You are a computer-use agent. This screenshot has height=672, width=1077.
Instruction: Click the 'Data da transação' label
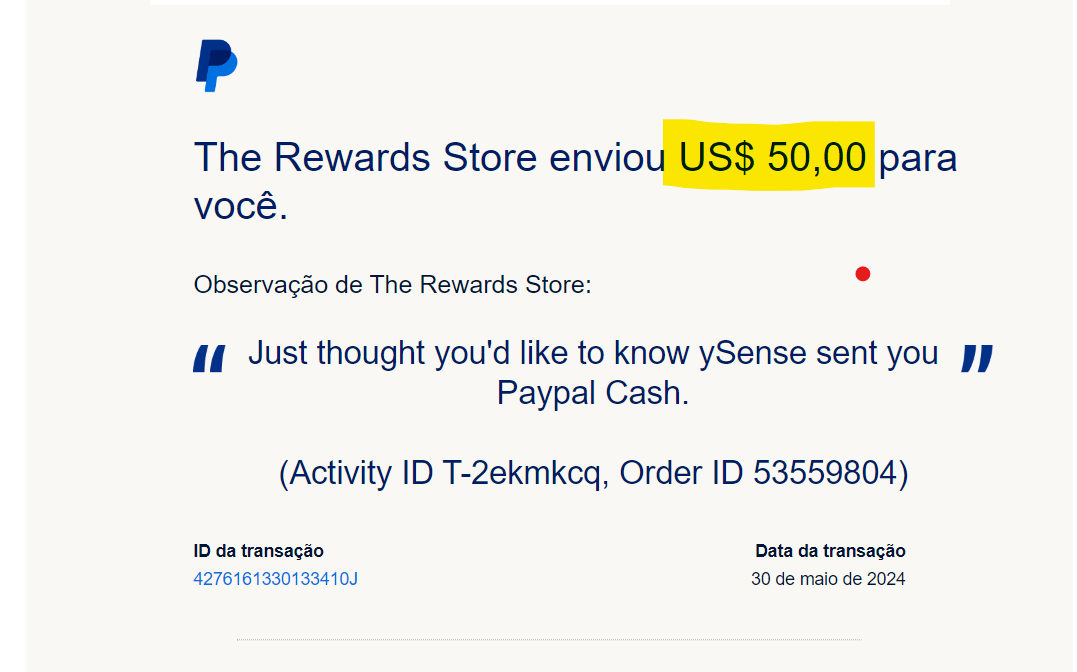click(830, 551)
